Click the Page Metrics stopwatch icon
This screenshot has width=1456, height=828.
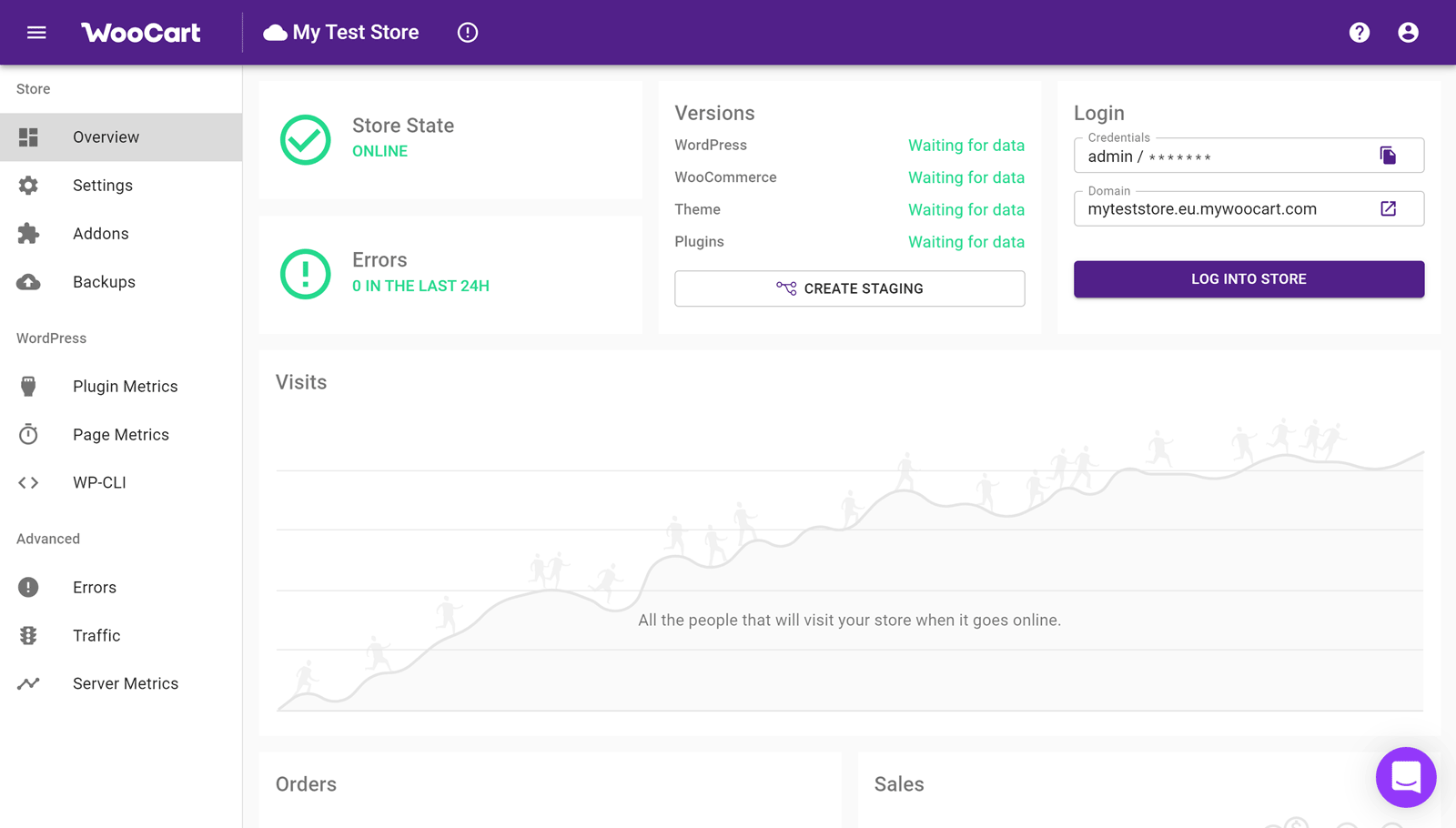tap(29, 435)
